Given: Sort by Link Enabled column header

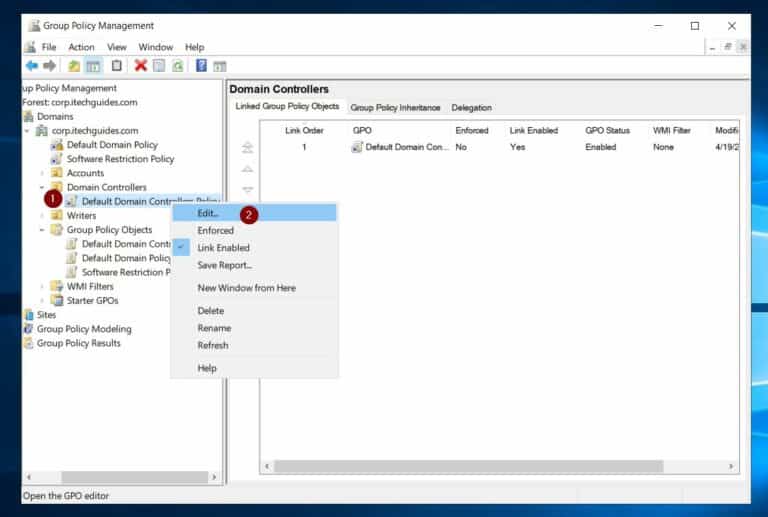Looking at the screenshot, I should 533,131.
